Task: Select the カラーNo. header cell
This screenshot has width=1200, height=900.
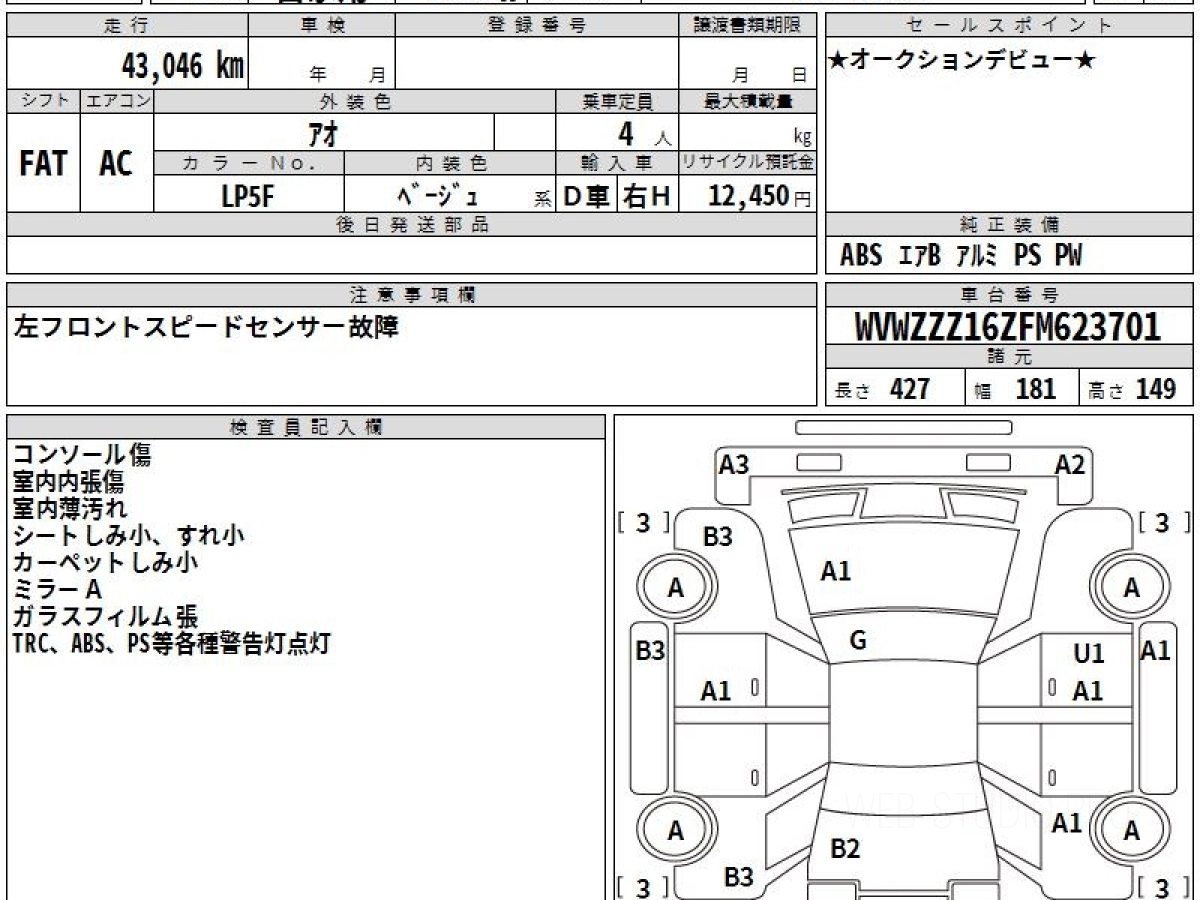Action: coord(249,163)
